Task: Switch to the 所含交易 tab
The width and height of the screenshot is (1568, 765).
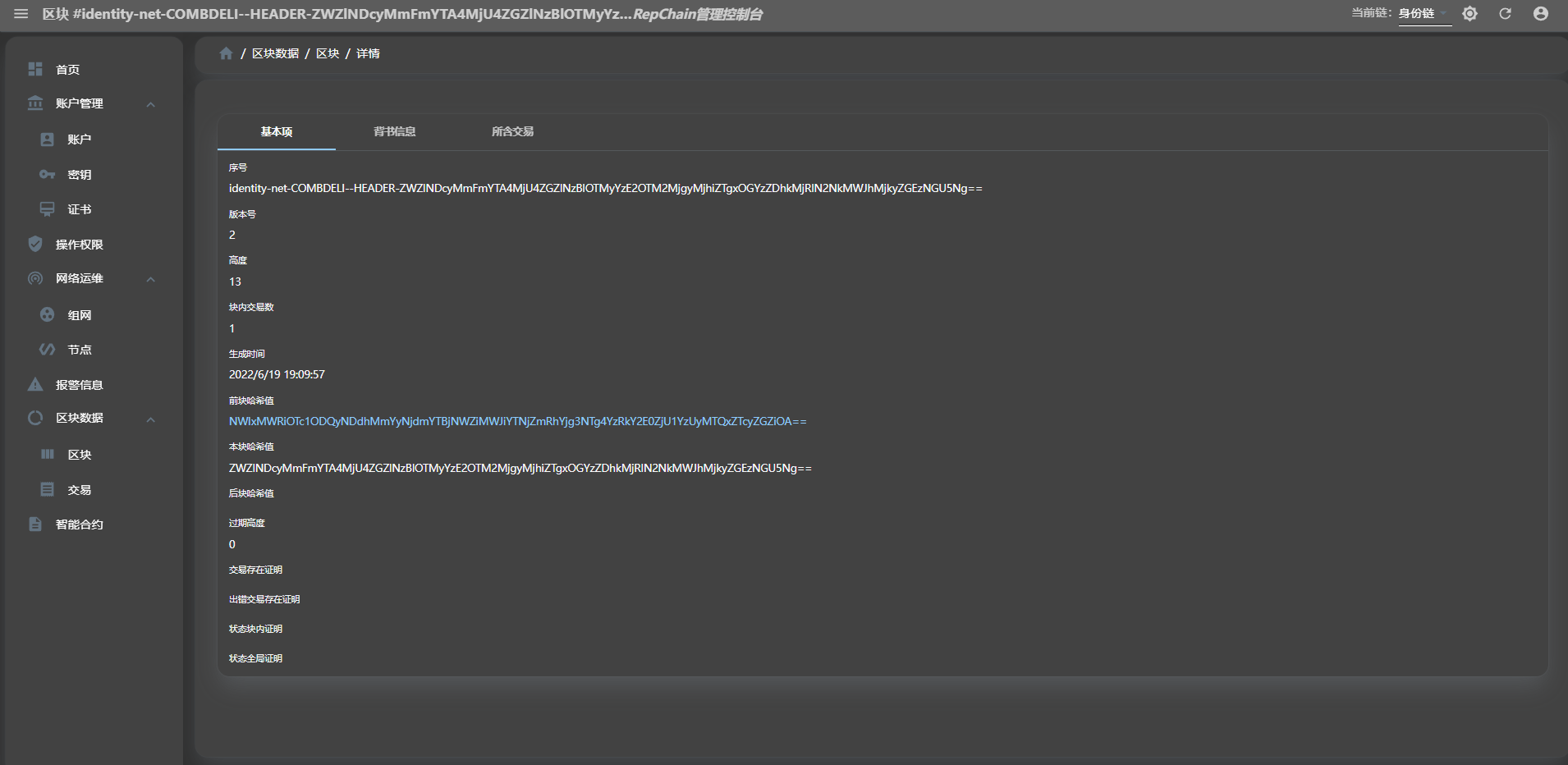Action: 513,131
